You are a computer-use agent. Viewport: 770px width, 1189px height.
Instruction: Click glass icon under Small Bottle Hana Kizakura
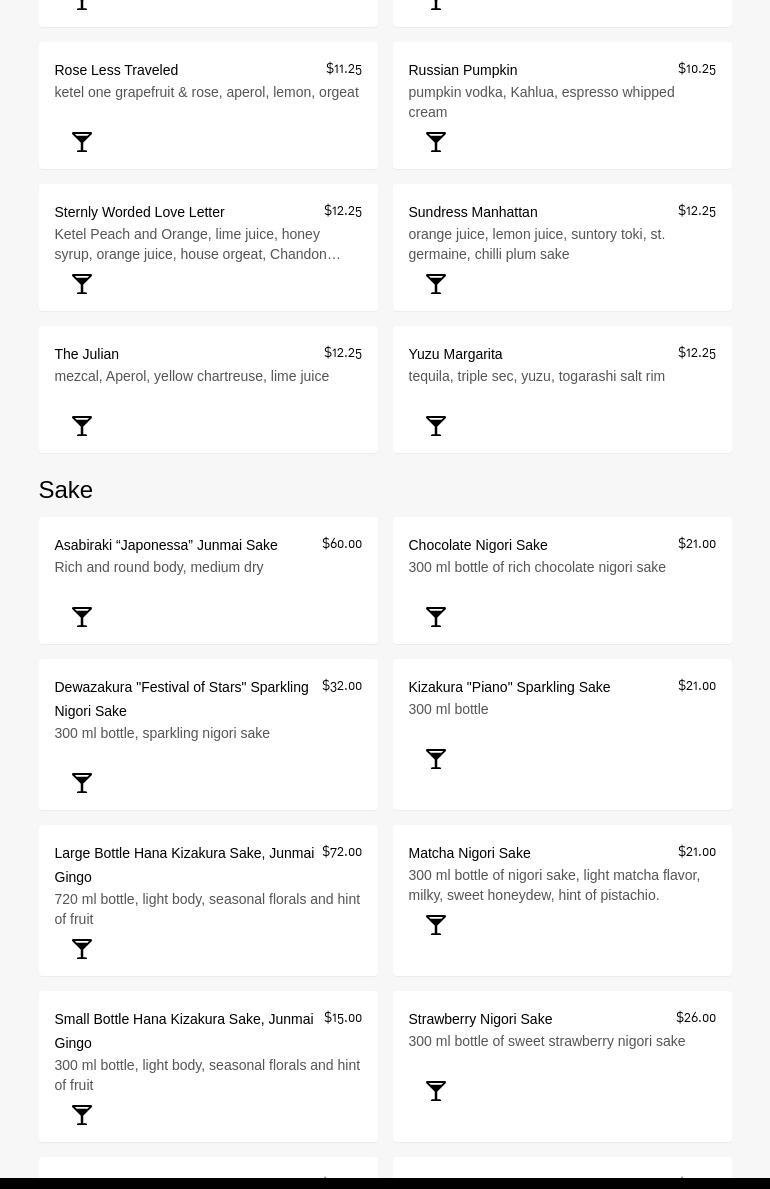tap(82, 1115)
